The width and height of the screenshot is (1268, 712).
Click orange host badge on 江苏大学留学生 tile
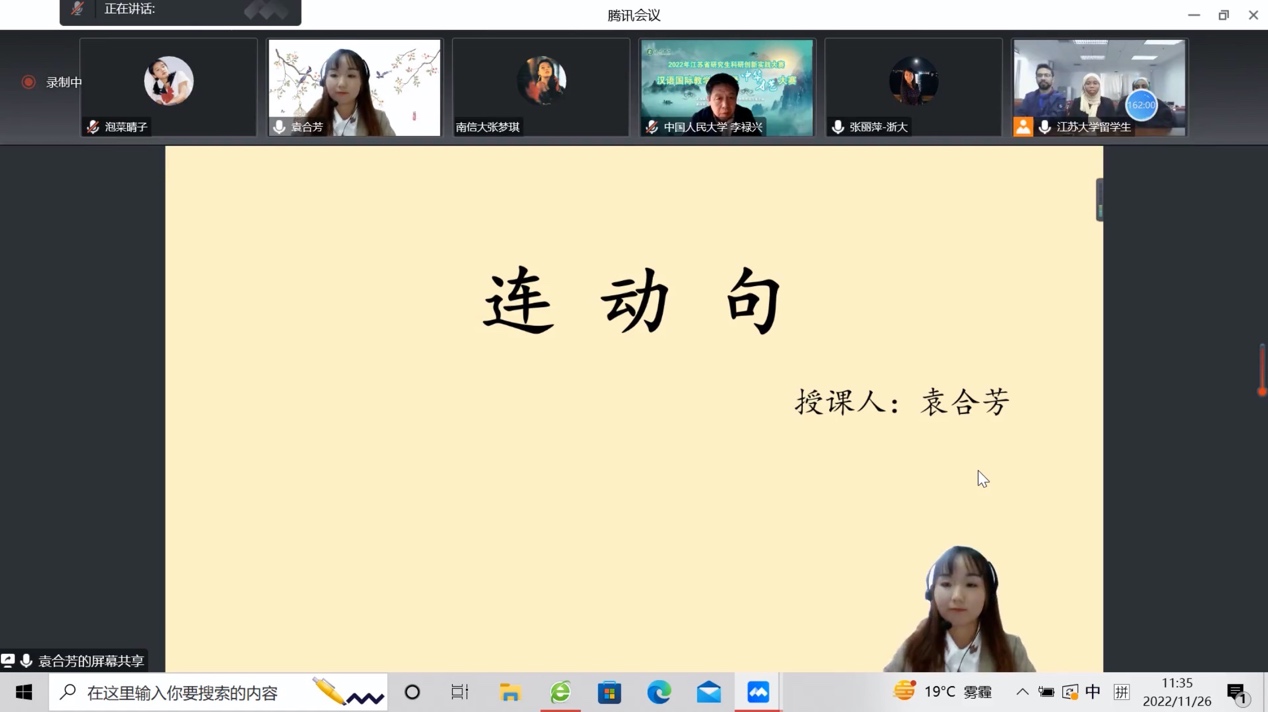click(1023, 127)
